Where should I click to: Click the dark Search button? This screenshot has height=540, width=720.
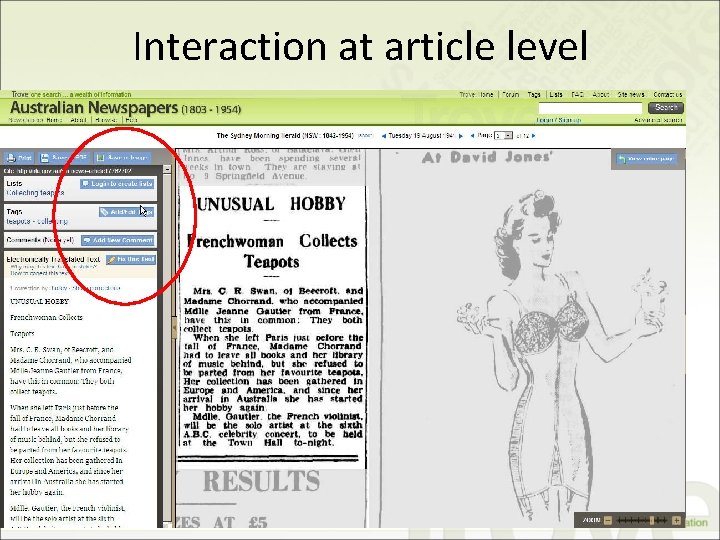pos(666,108)
